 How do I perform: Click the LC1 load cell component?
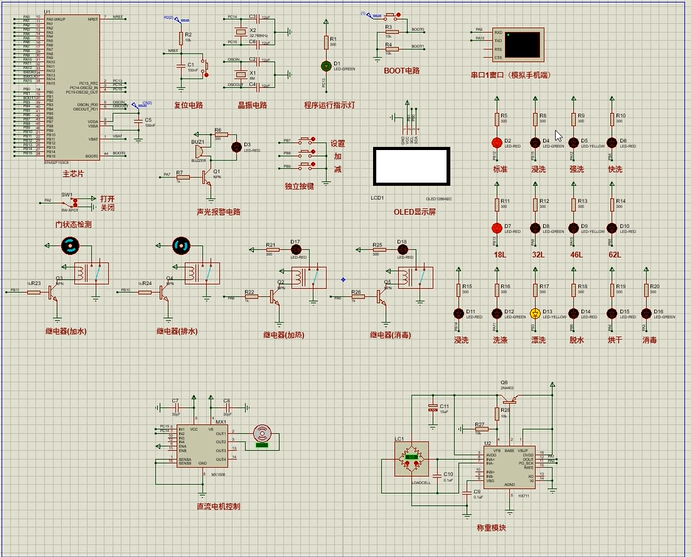point(412,459)
